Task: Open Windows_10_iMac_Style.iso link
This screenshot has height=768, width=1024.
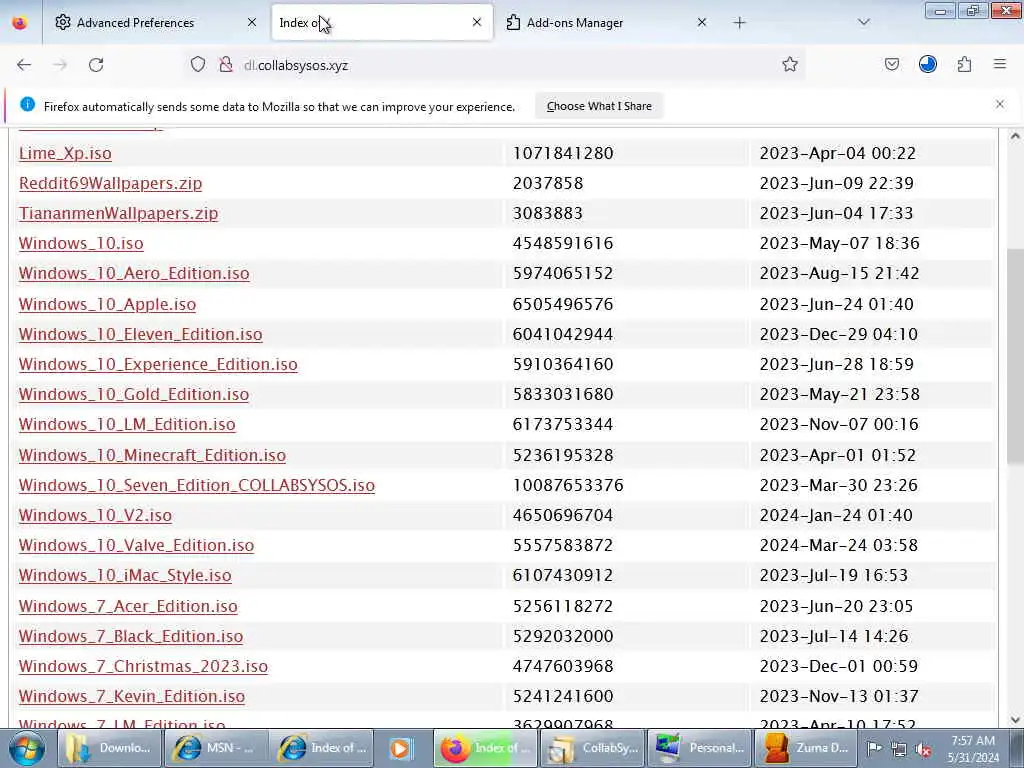Action: [x=125, y=575]
